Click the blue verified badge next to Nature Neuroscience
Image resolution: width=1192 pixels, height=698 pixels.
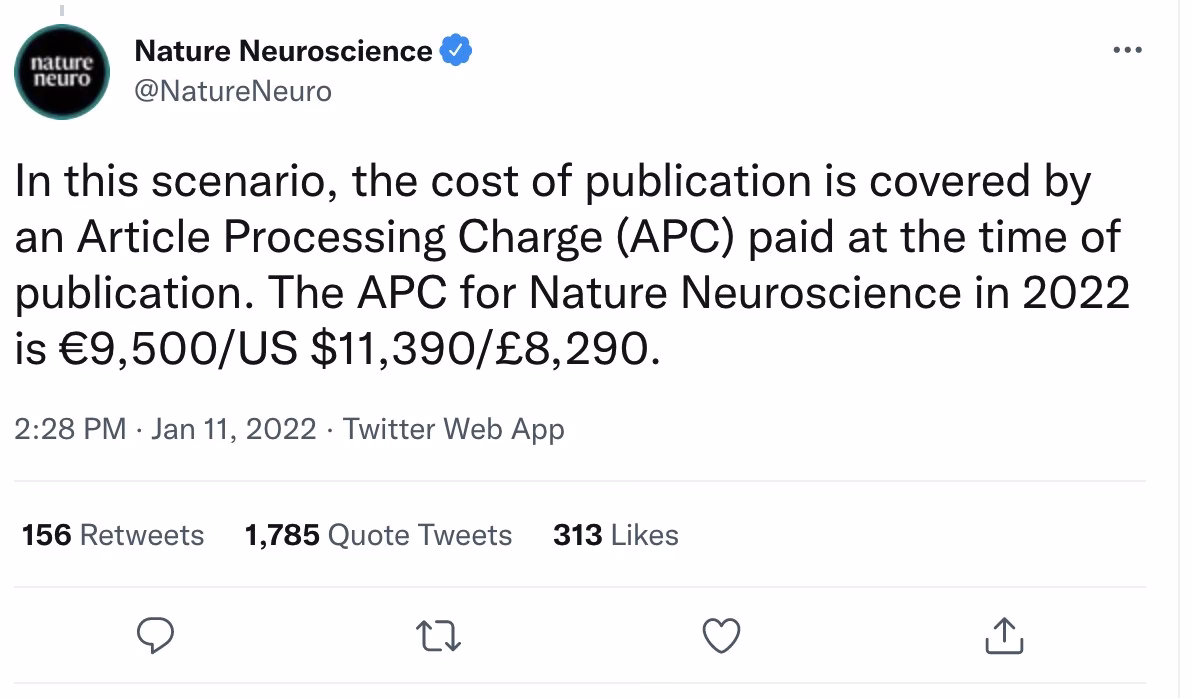click(x=457, y=49)
